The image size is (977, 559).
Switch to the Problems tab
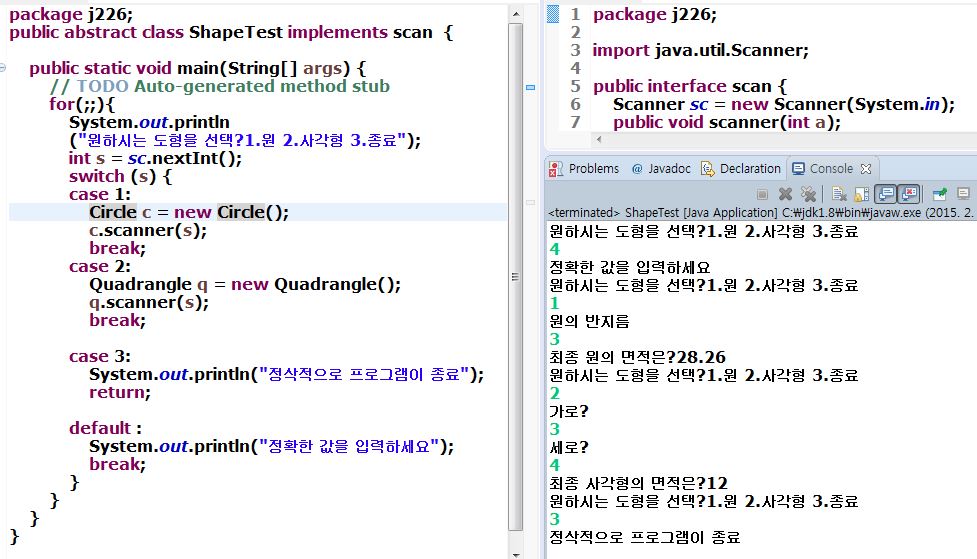click(x=584, y=168)
